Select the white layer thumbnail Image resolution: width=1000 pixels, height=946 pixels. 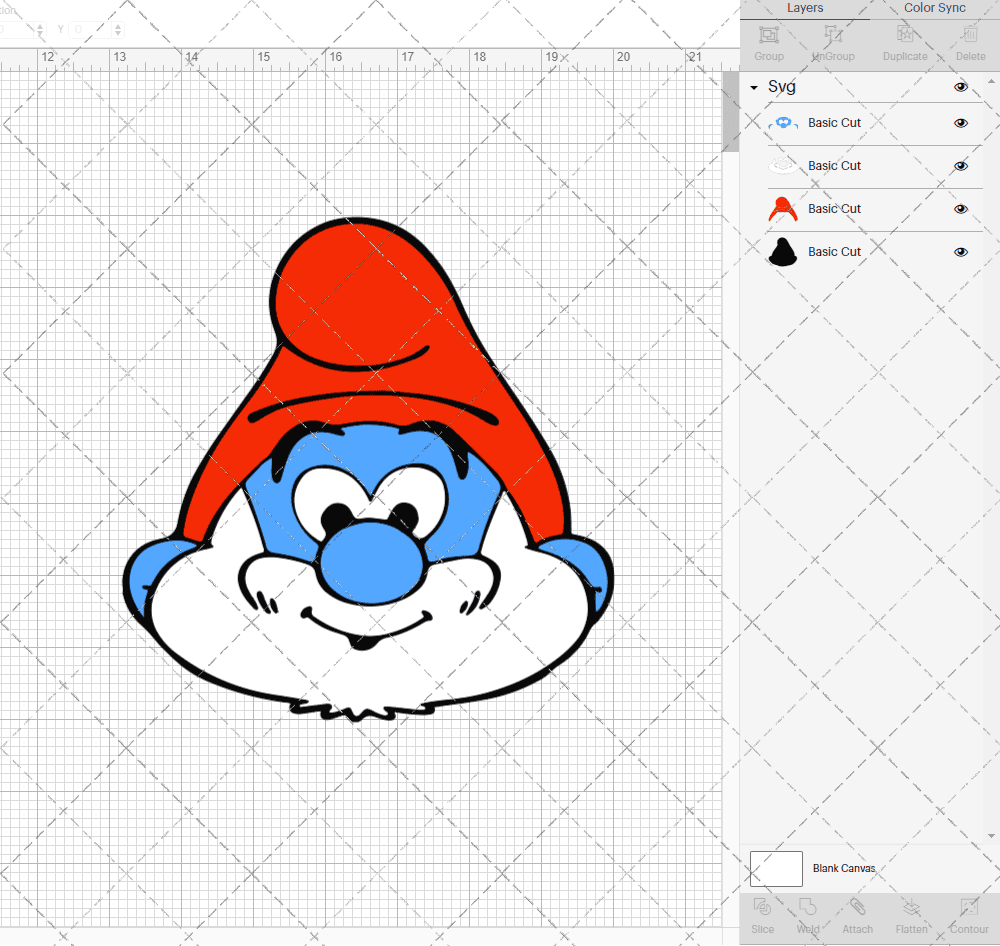click(783, 166)
